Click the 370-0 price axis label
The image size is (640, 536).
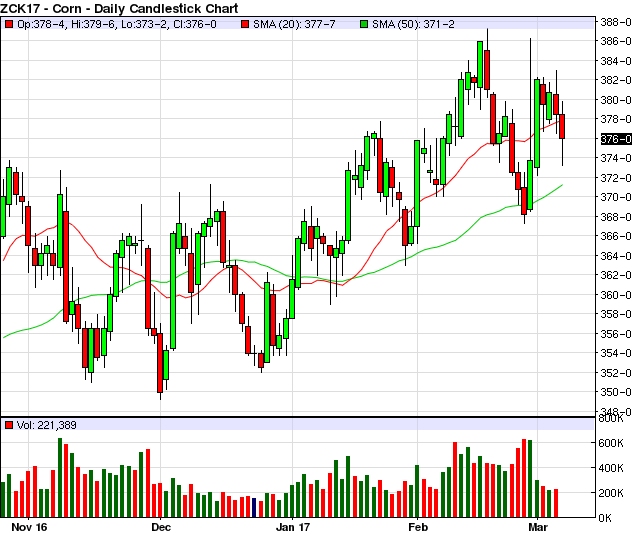coord(616,197)
